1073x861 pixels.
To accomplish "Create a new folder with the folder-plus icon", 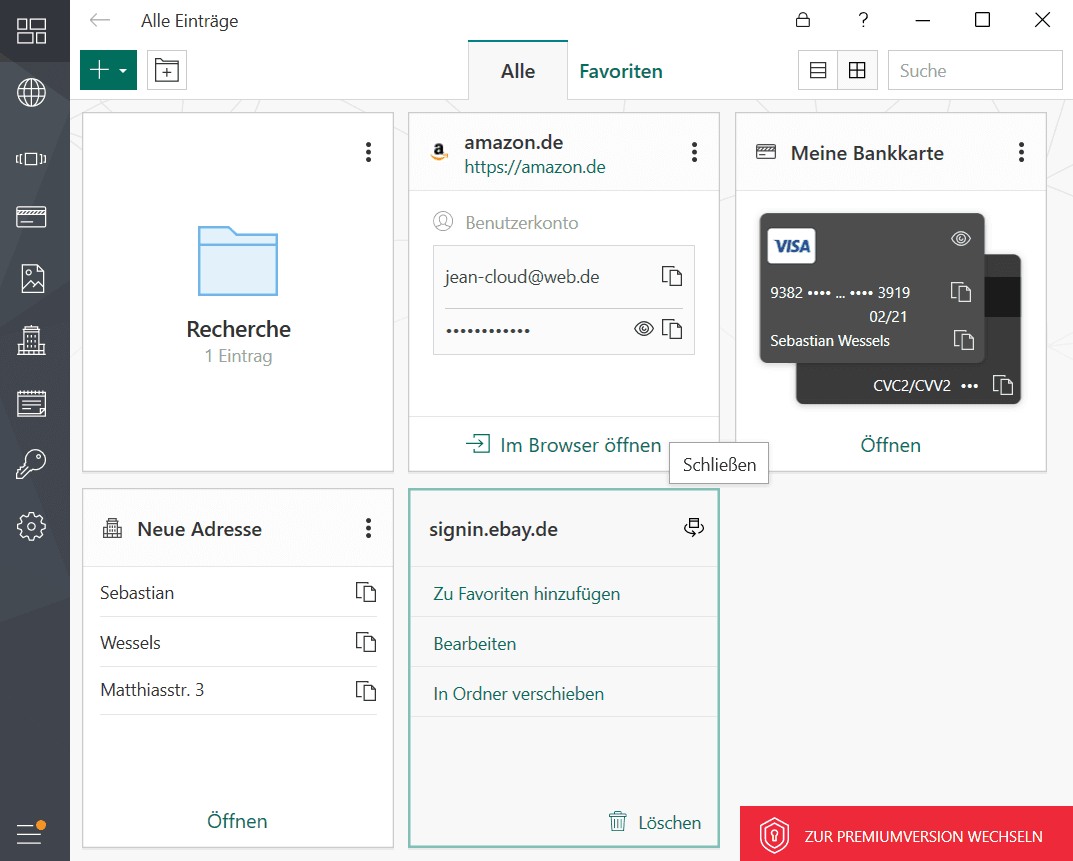I will point(167,70).
